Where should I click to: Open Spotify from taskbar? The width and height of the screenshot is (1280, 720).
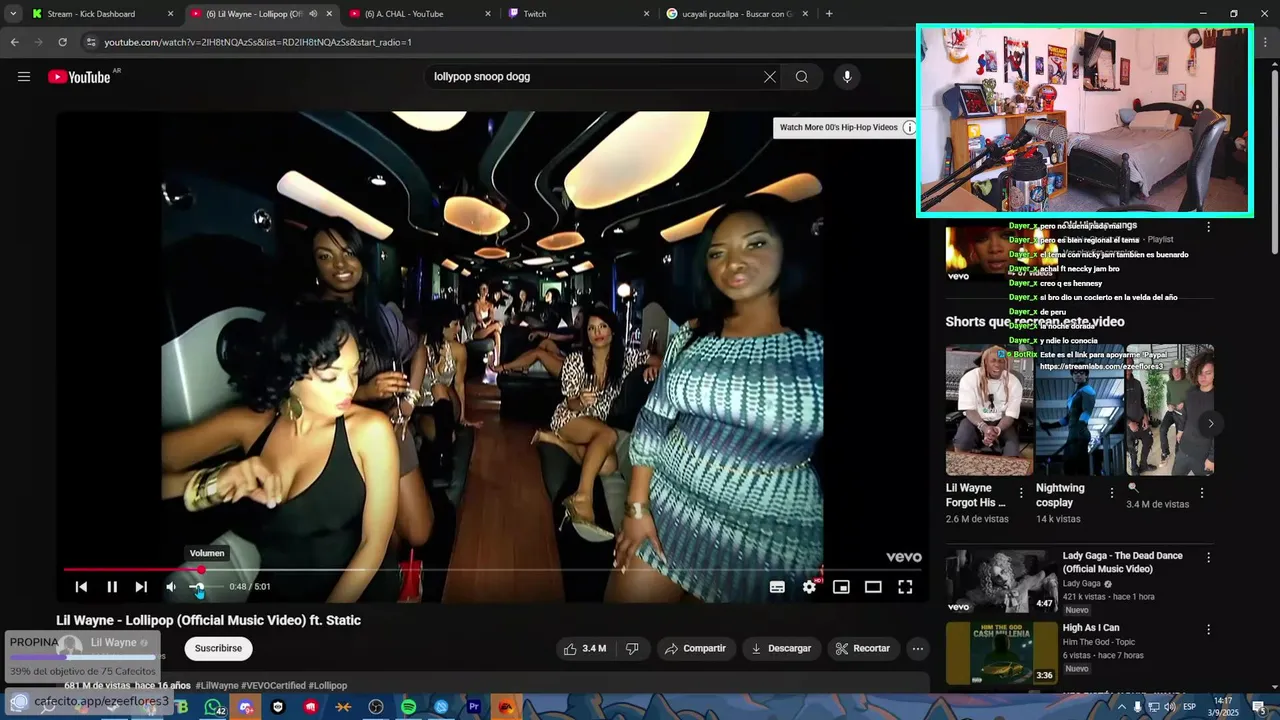tap(409, 707)
